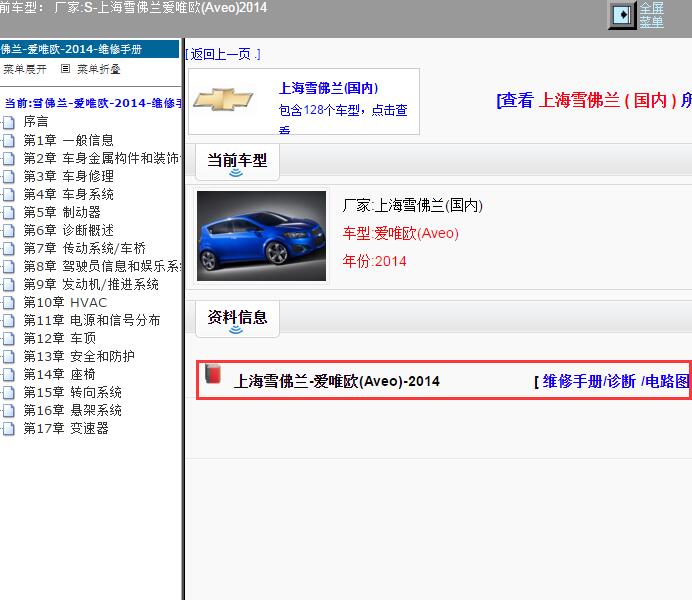Click the fullscreen menu toggle icon

(x=622, y=15)
